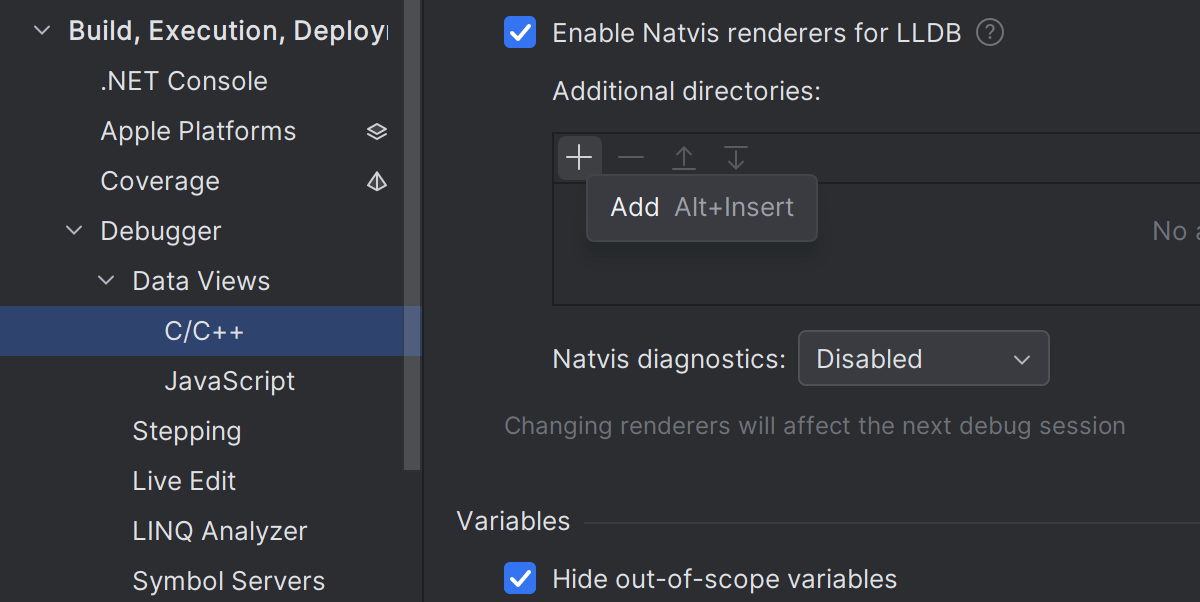Disable Natvis renderers for LLDB checkbox

520,33
